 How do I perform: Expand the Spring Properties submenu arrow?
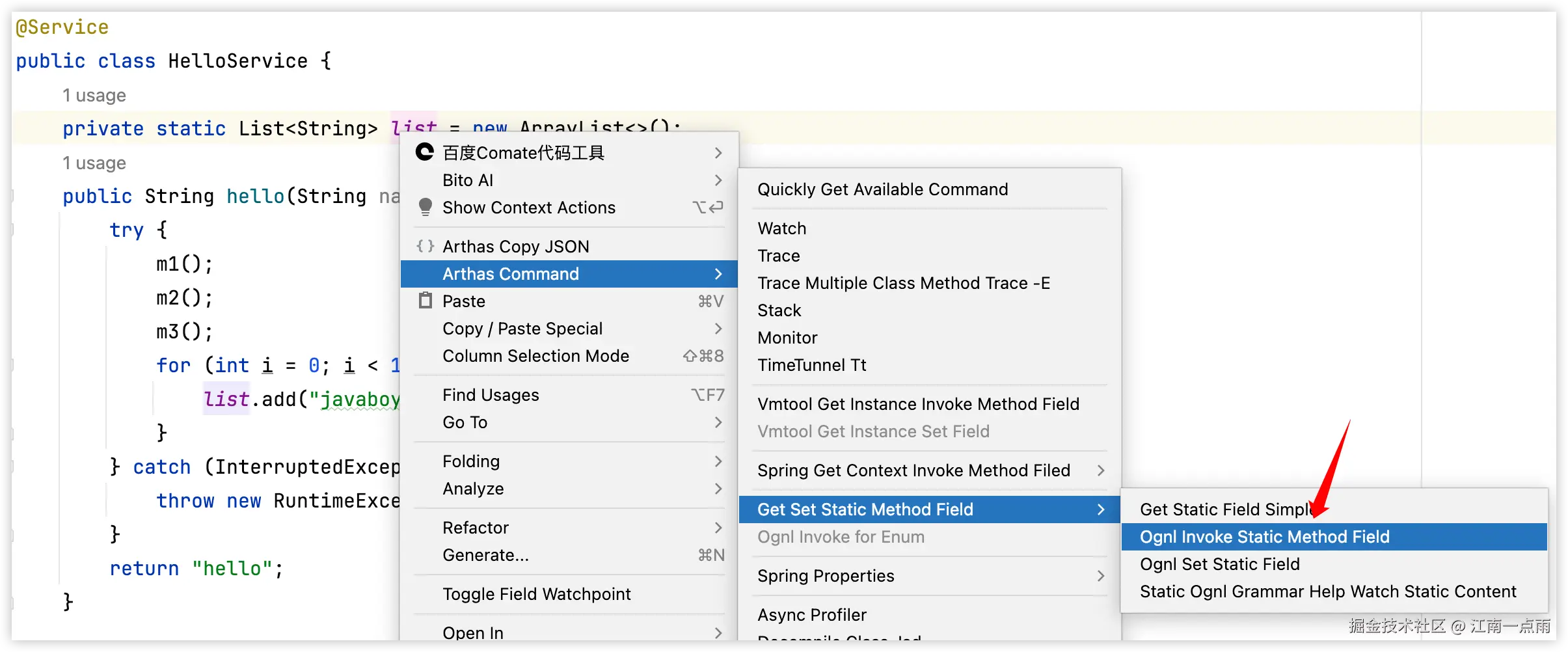pos(1100,576)
